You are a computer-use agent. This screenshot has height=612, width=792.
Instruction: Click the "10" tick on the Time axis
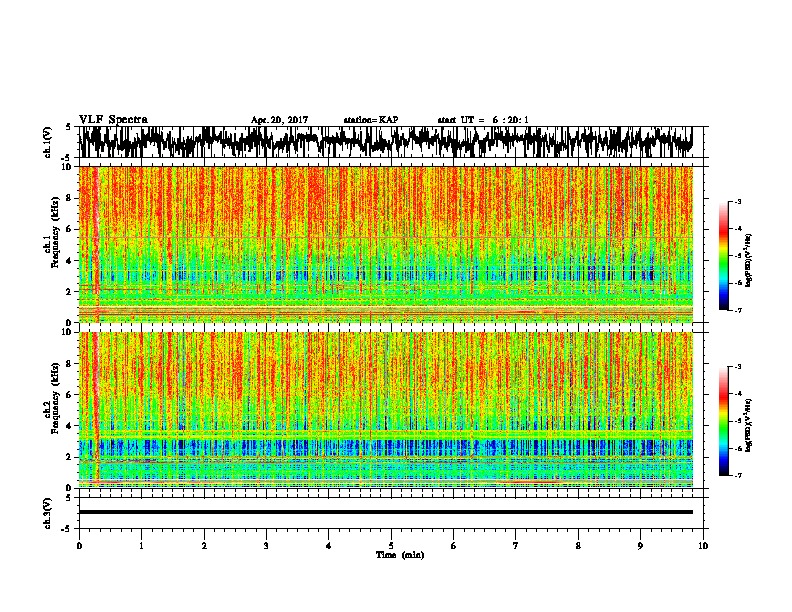(703, 545)
